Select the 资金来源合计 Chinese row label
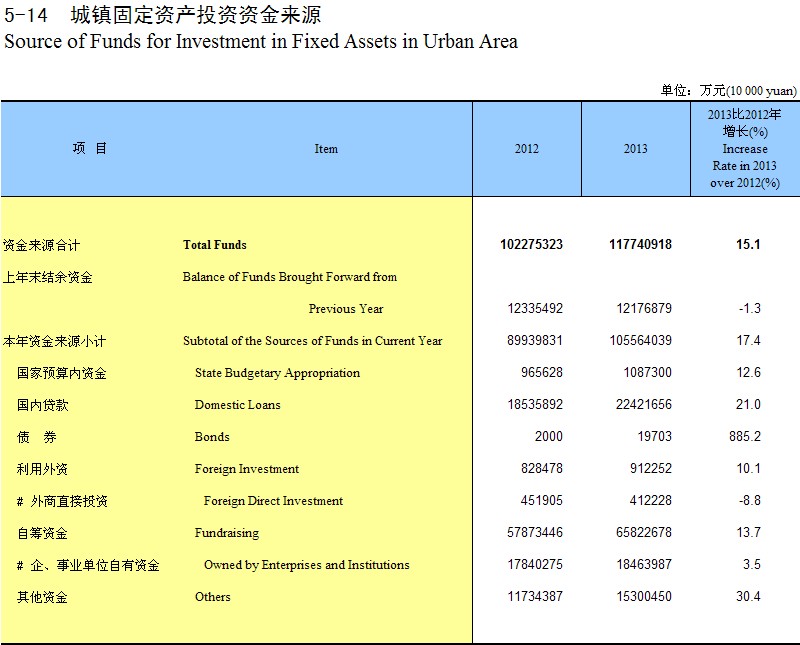Image resolution: width=800 pixels, height=645 pixels. tap(41, 245)
